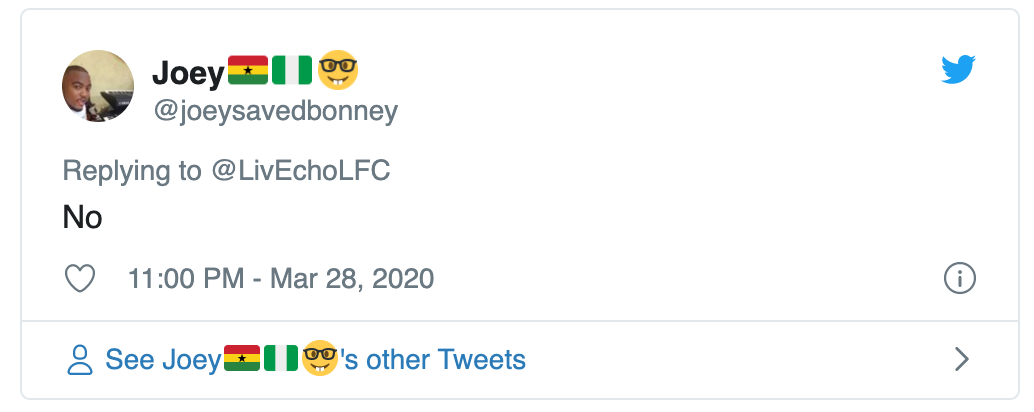Open the Twitter Ads info icon
The height and width of the screenshot is (412, 1034).
(x=959, y=278)
